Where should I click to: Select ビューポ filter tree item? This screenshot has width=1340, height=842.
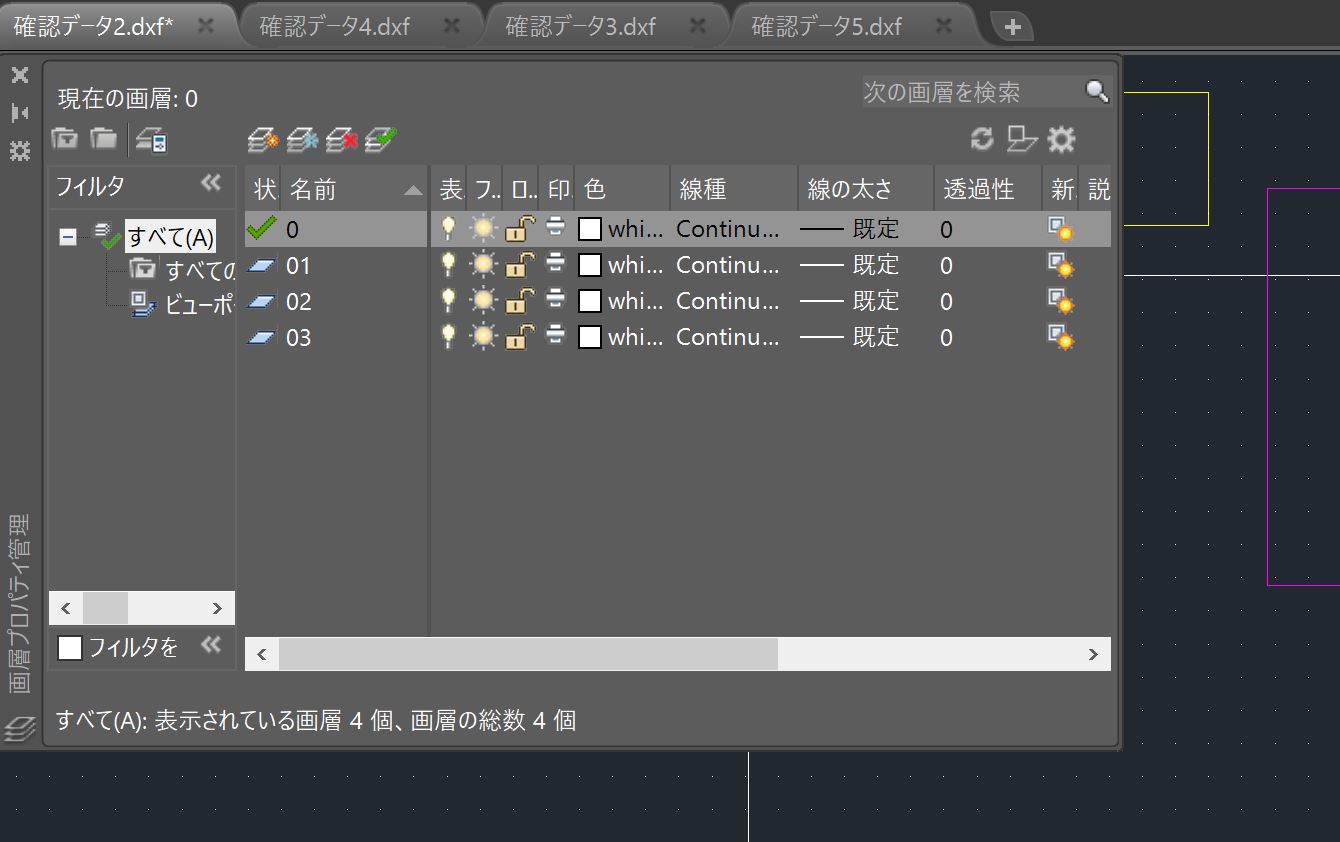[x=183, y=305]
